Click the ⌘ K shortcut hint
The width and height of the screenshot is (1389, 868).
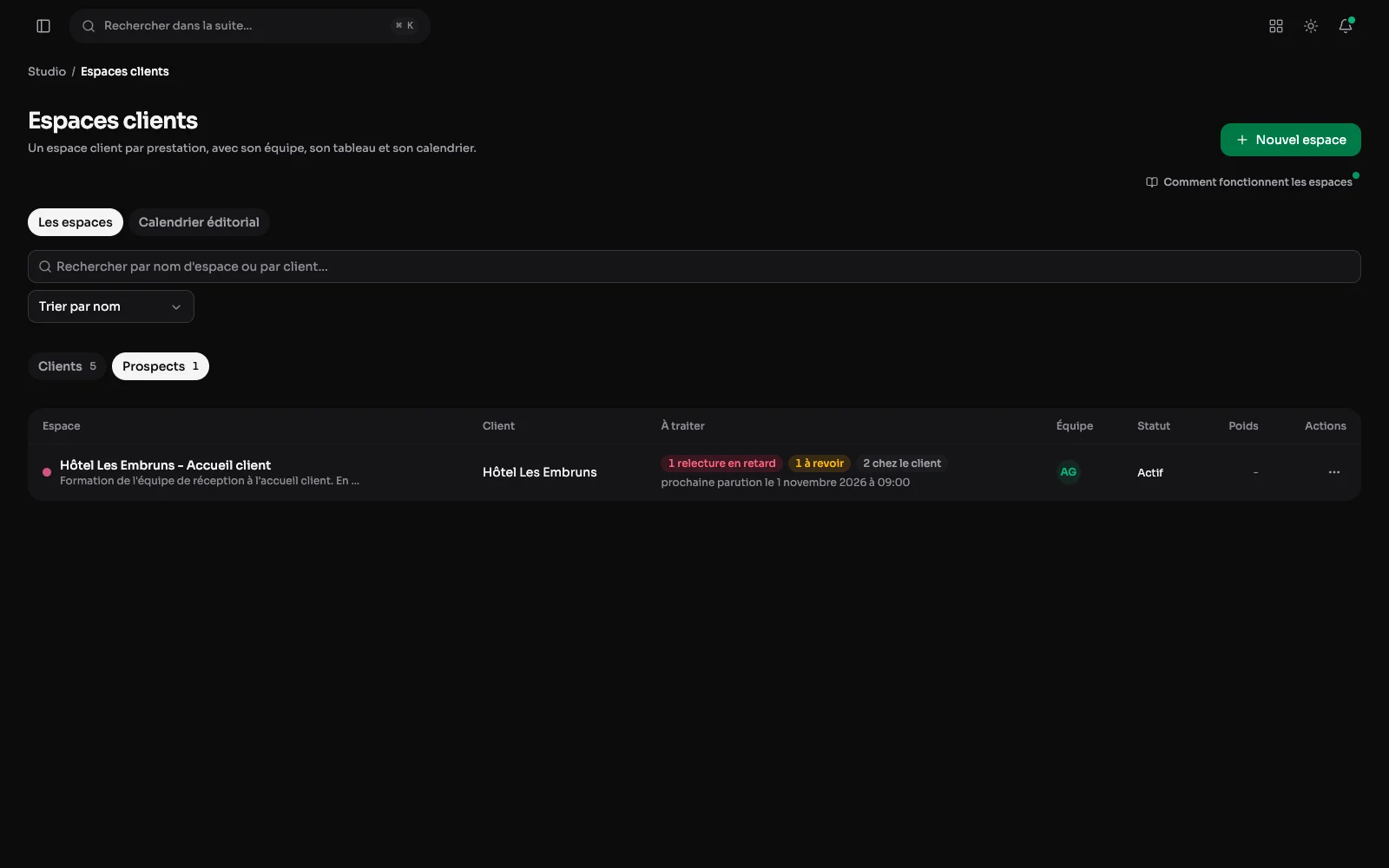(x=405, y=26)
